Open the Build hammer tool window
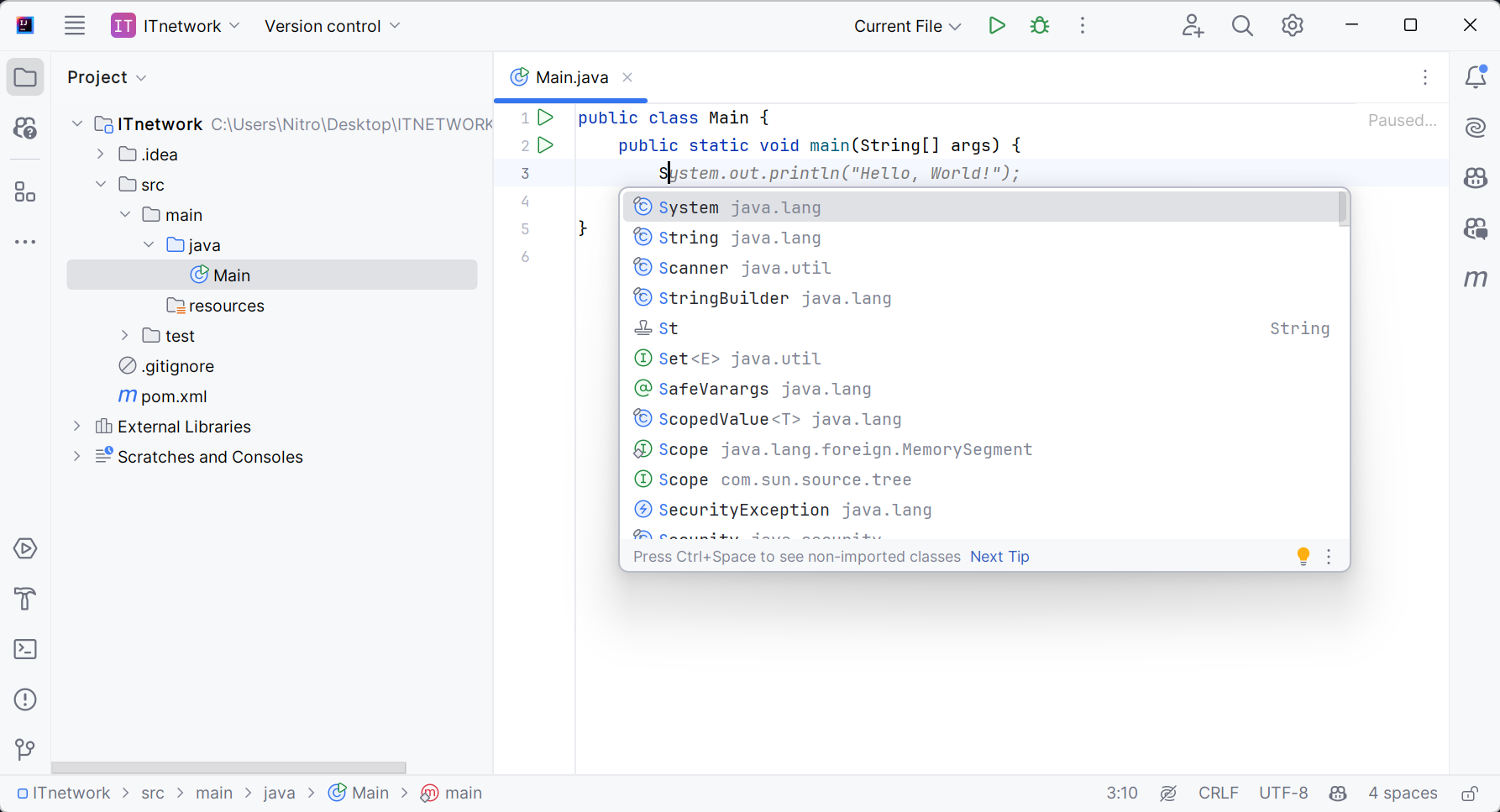 point(25,599)
